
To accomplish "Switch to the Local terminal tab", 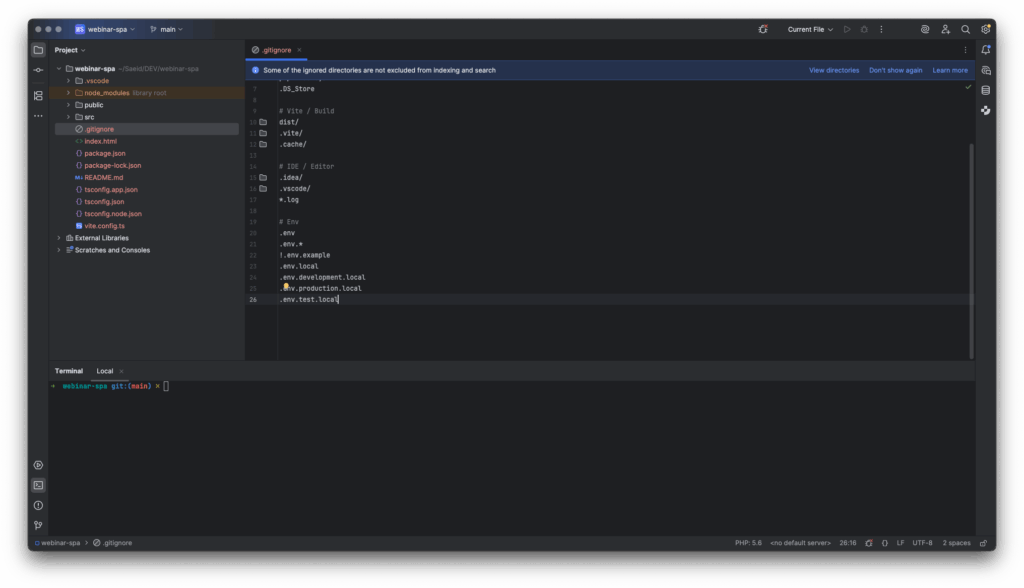I will (x=105, y=371).
